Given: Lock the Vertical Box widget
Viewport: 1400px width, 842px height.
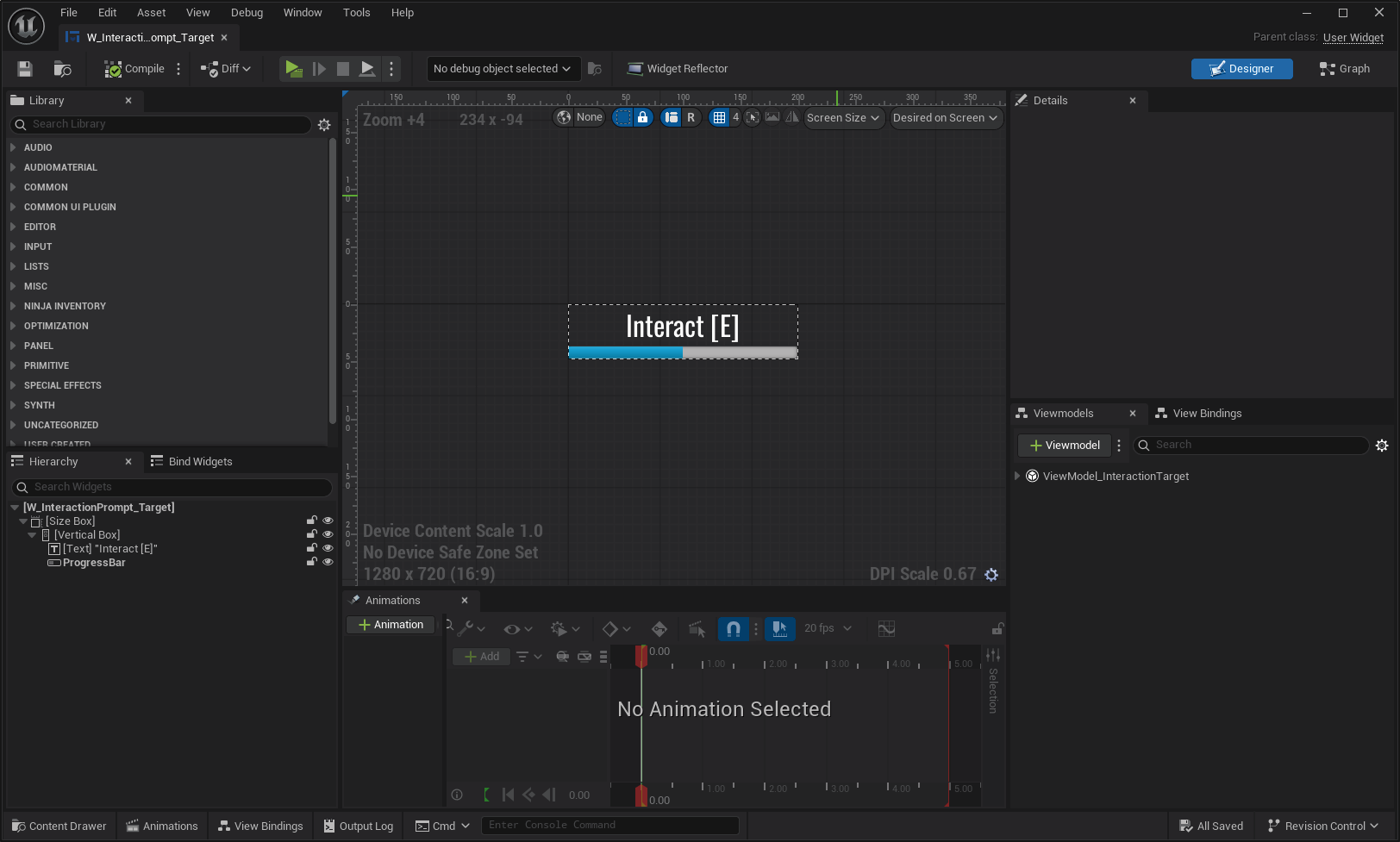Looking at the screenshot, I should [x=311, y=534].
